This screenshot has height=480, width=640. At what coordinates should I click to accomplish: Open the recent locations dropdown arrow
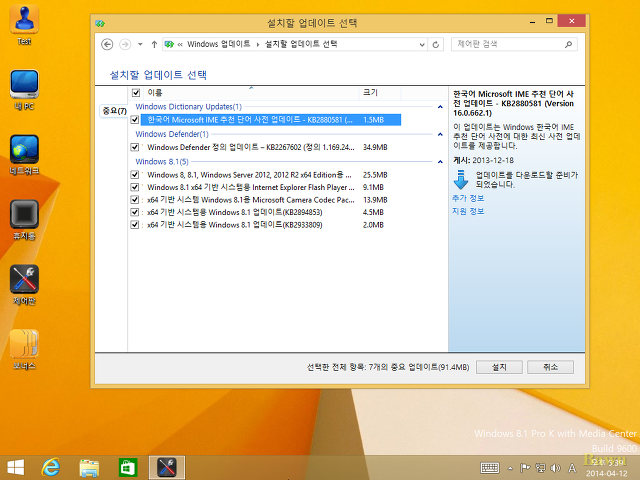[x=140, y=44]
